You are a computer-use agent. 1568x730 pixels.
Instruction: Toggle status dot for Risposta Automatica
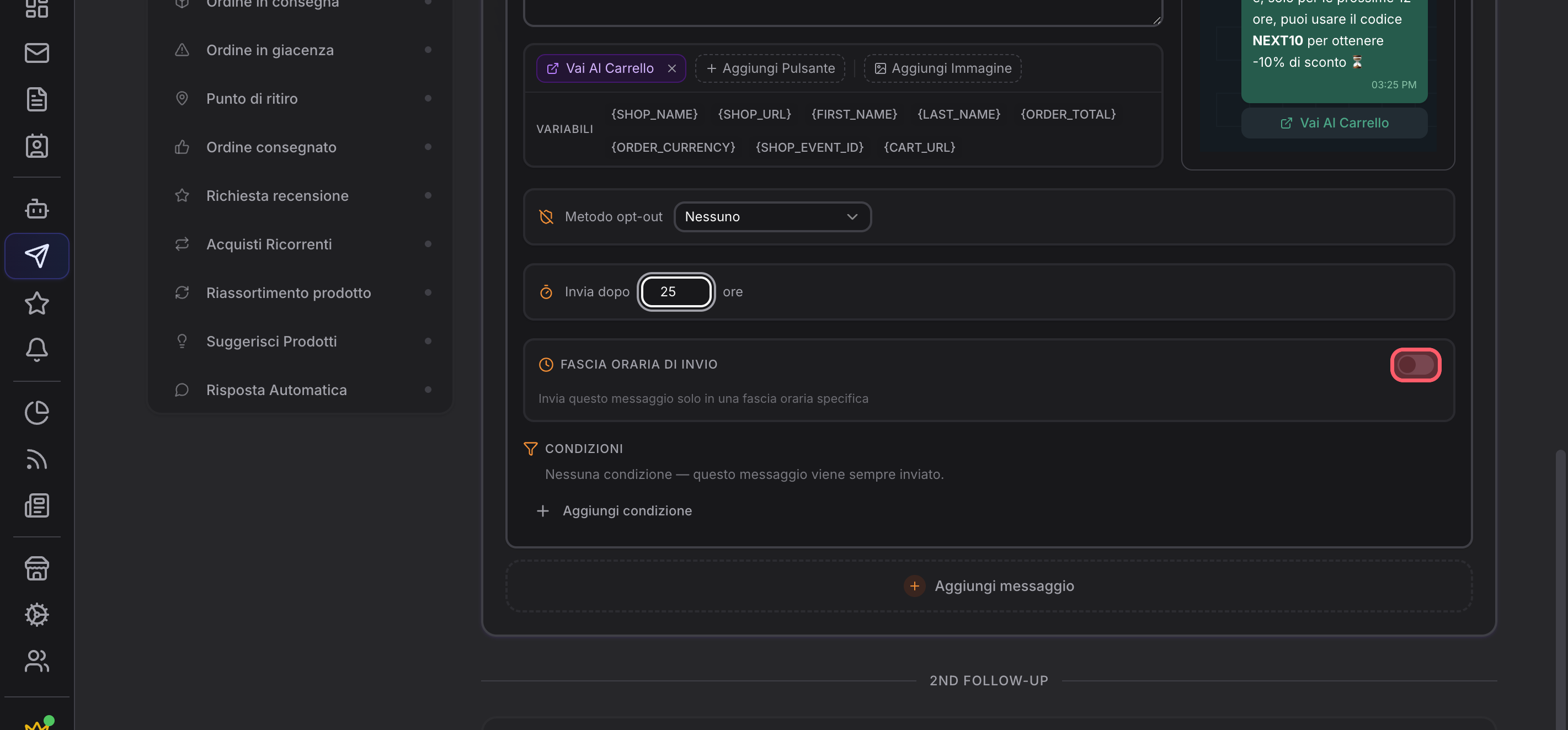point(428,390)
